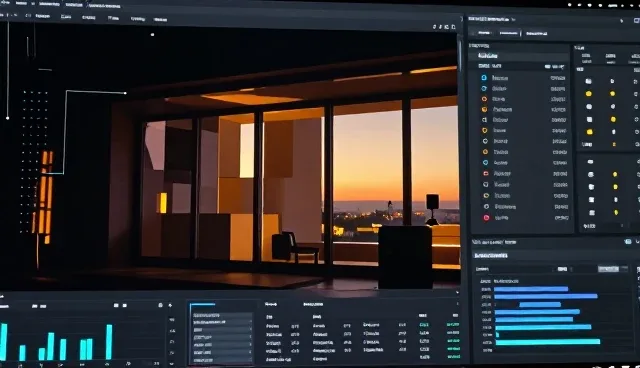Click the last of four icons at the viewport's top-right corner
Screen dimensions: 640x368
(x=453, y=27)
